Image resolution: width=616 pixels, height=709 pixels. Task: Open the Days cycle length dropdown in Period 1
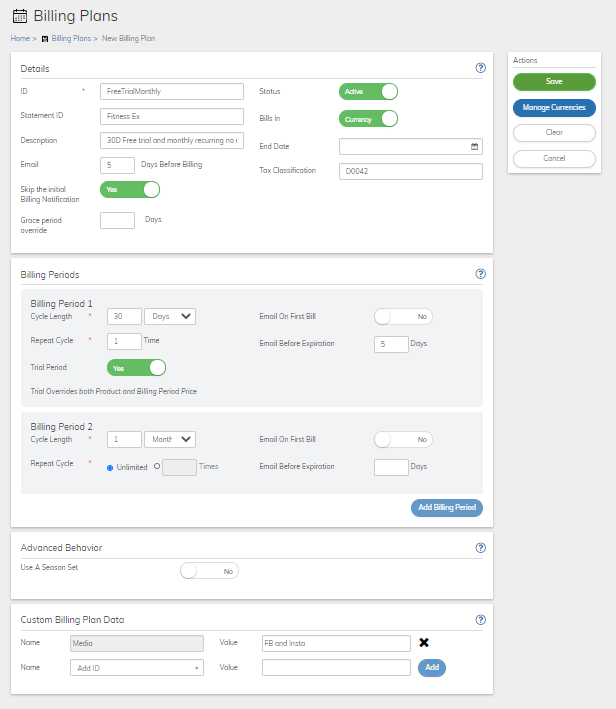pos(170,317)
